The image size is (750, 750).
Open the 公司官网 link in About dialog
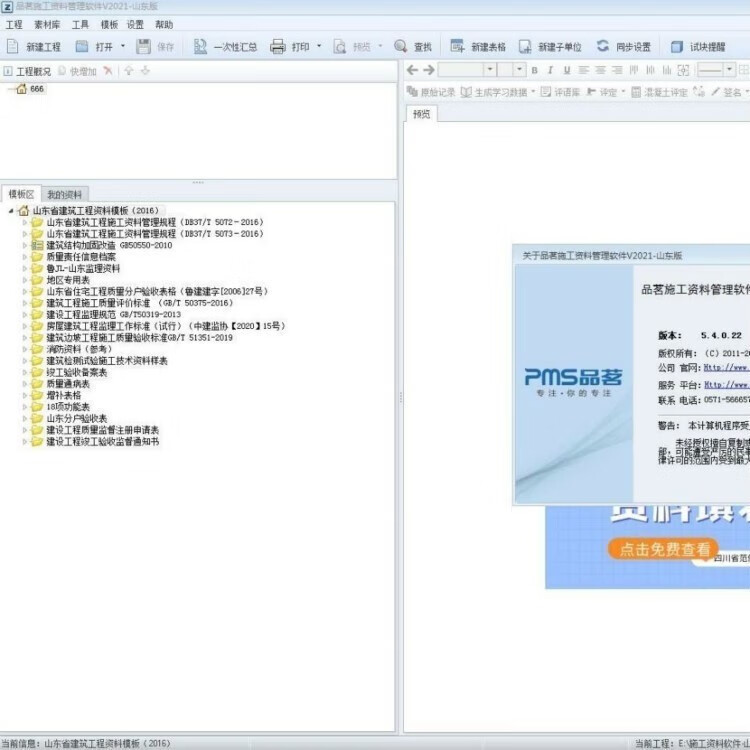pos(727,367)
